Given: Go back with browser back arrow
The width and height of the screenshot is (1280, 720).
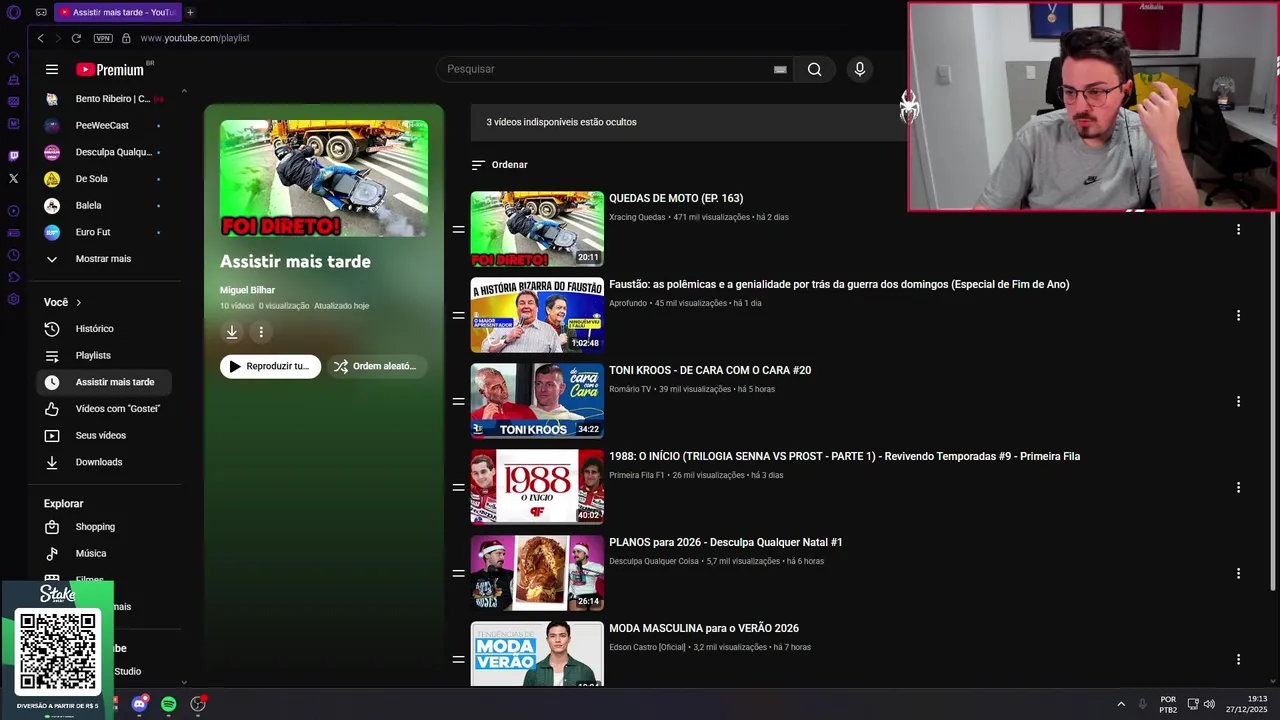Looking at the screenshot, I should click(40, 38).
